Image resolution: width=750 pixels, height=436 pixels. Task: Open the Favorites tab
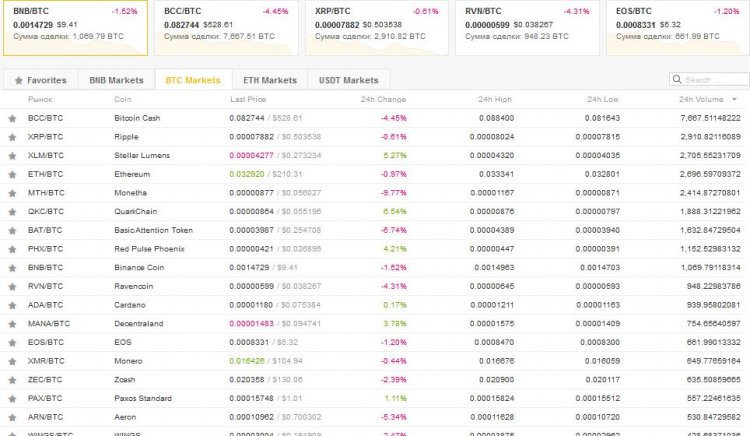41,80
